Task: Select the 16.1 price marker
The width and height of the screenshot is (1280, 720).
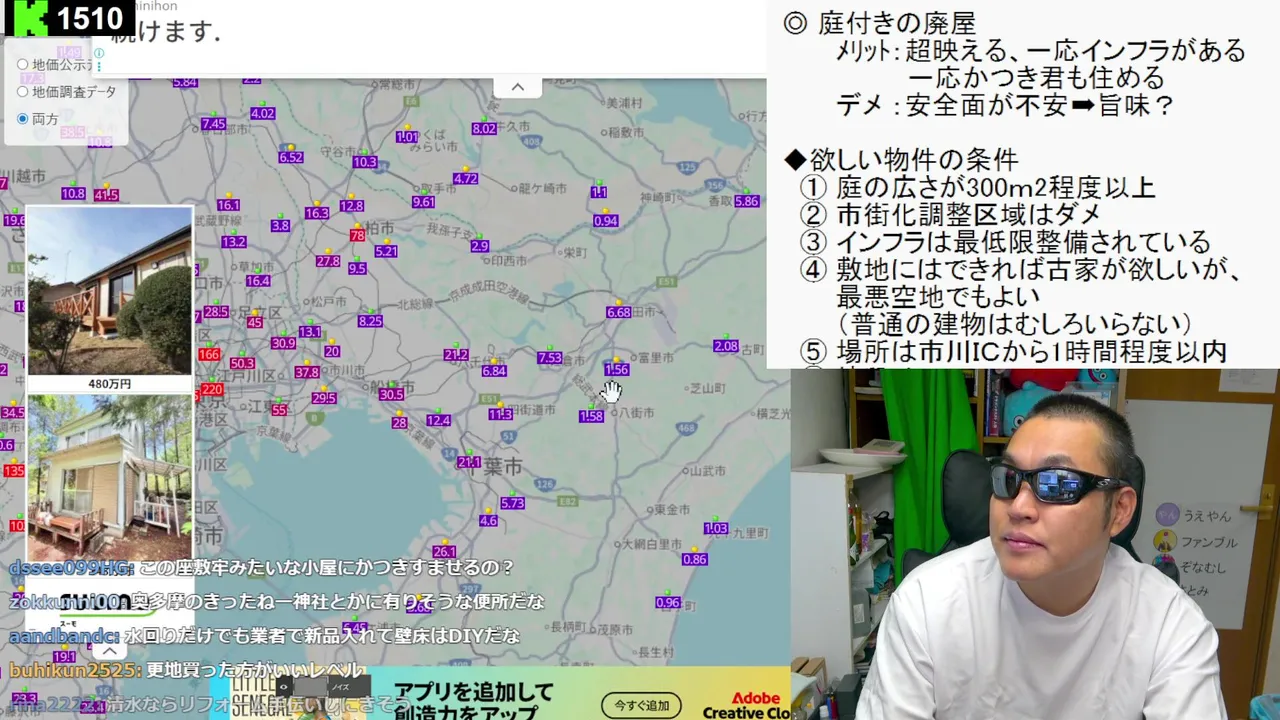Action: pyautogui.click(x=228, y=205)
